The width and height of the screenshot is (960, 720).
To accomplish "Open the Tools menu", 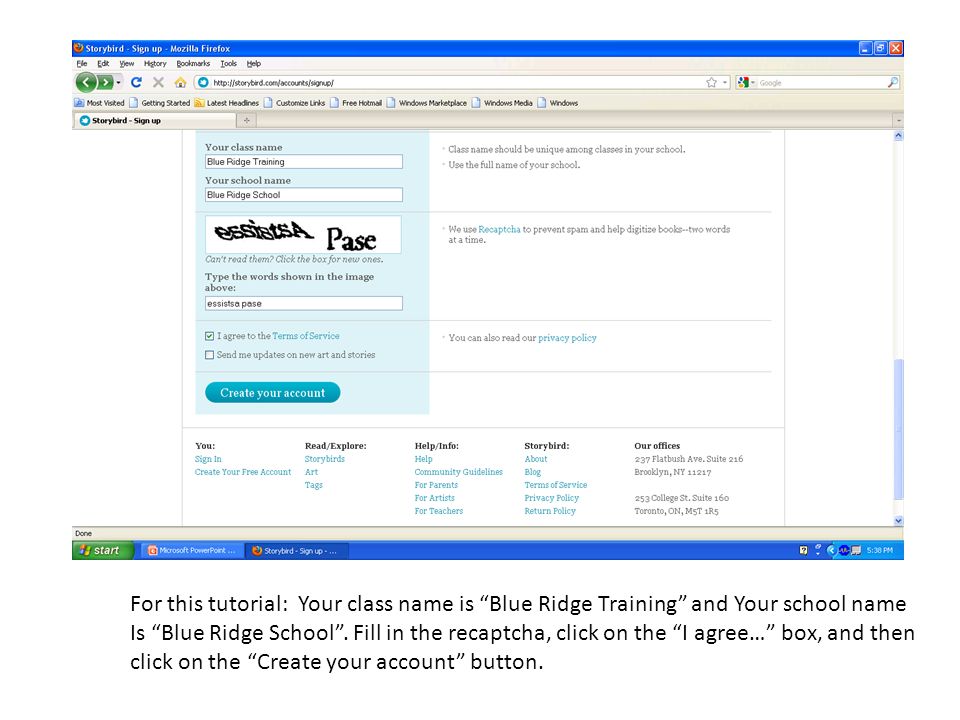I will [x=228, y=64].
